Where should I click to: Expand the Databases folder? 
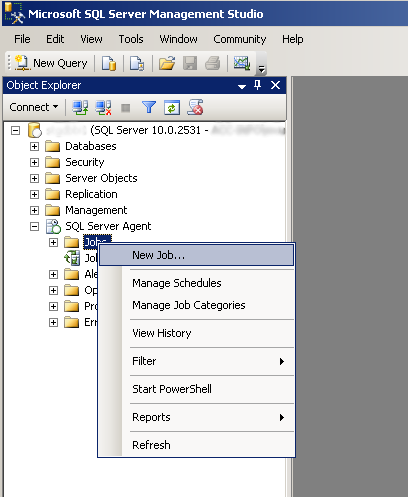click(x=34, y=146)
